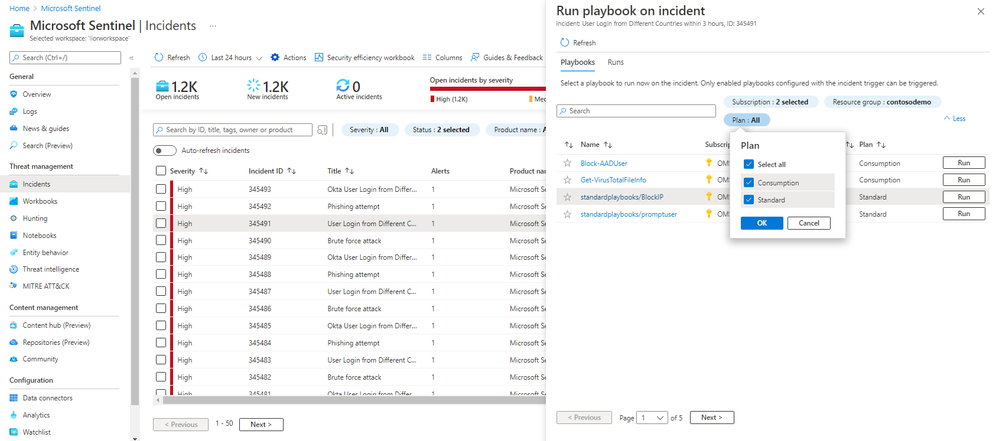Select incident 345492 checkbox
The height and width of the screenshot is (441, 999).
tap(161, 206)
